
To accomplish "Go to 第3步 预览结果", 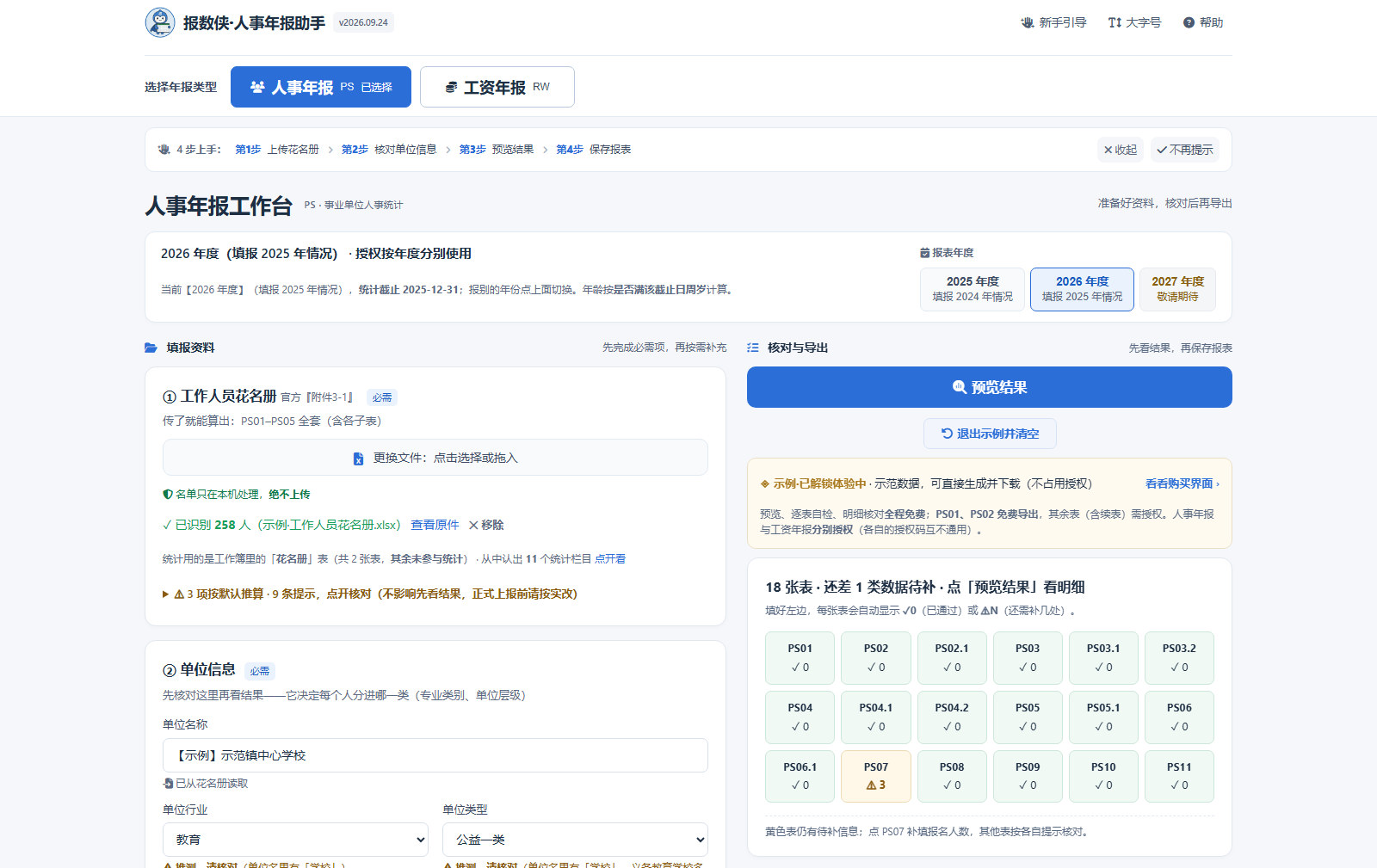I will coord(497,150).
